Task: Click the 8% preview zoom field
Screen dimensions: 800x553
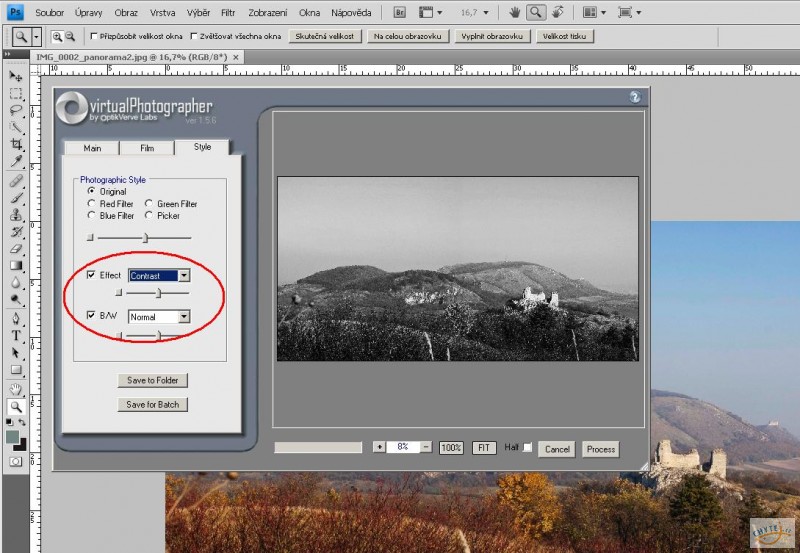Action: (402, 448)
